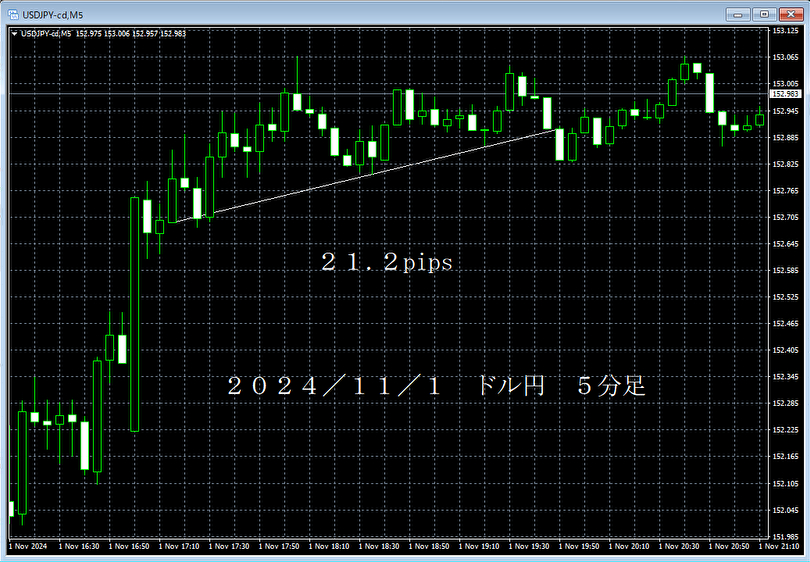Click the 1 Nov 18:30 time axis label
This screenshot has width=810, height=562.
379,547
